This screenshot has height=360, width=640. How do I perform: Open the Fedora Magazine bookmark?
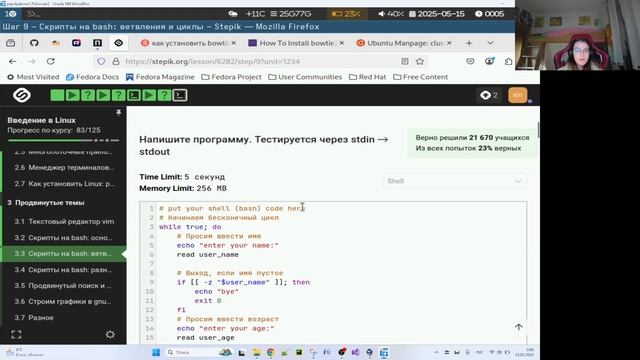[160, 77]
